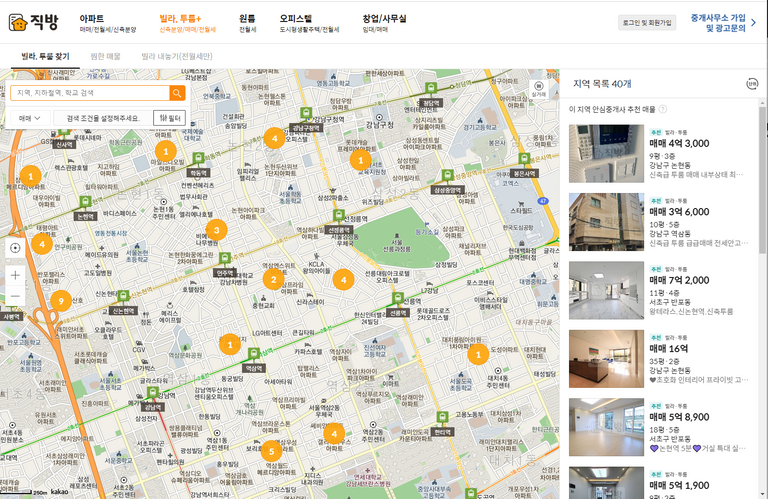The width and height of the screenshot is (768, 499).
Task: Open listing photo for 매매 3억 6,000
Action: pyautogui.click(x=606, y=222)
